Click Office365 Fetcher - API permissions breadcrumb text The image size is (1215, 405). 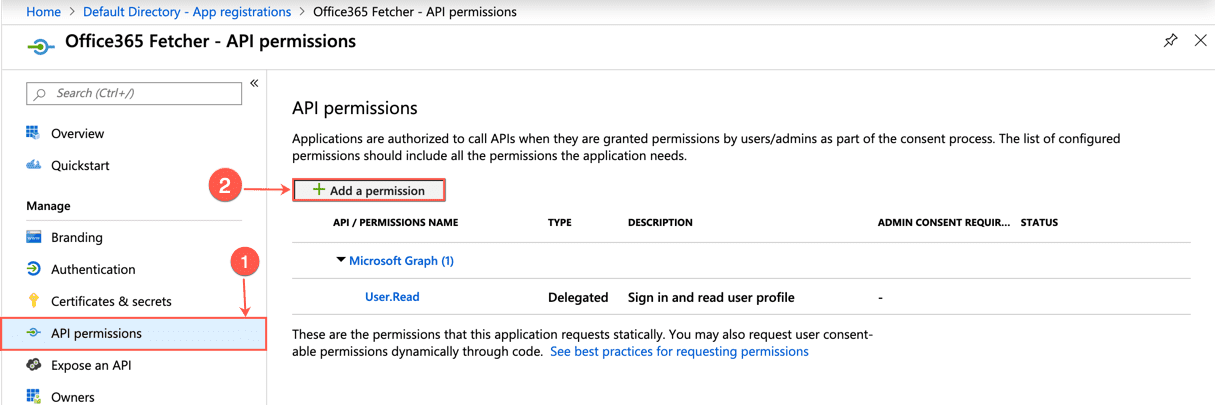click(415, 12)
